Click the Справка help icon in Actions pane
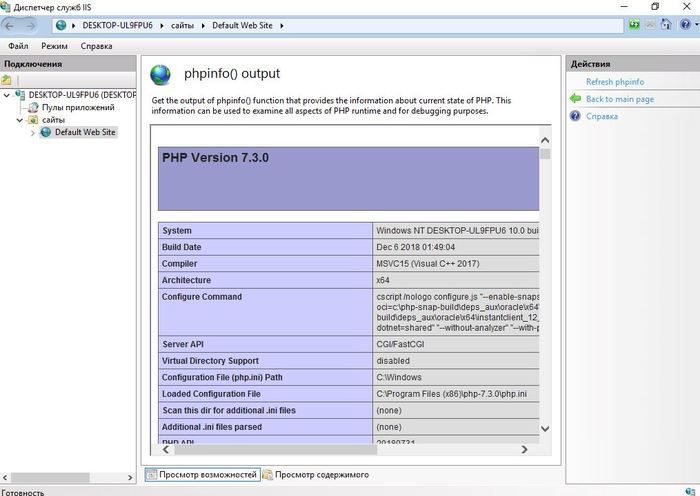 575,116
